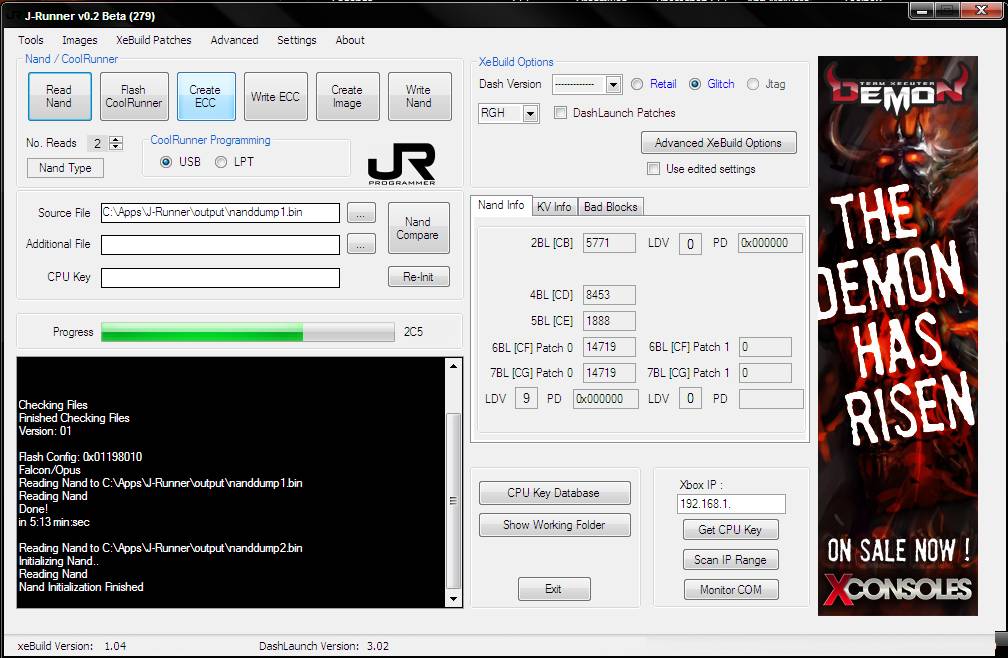1008x658 pixels.
Task: Click the Get CPU Key button
Action: pyautogui.click(x=730, y=529)
